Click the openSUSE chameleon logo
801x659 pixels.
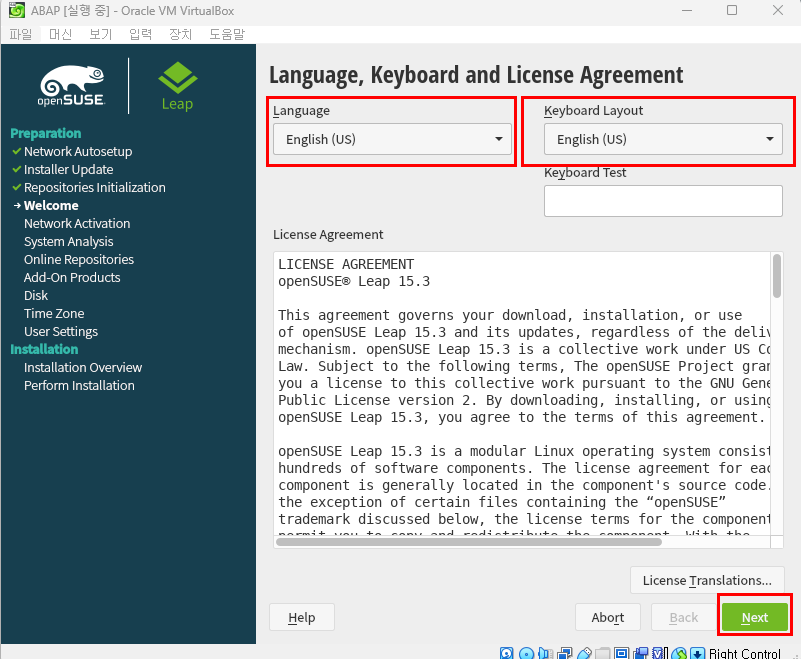click(x=72, y=85)
